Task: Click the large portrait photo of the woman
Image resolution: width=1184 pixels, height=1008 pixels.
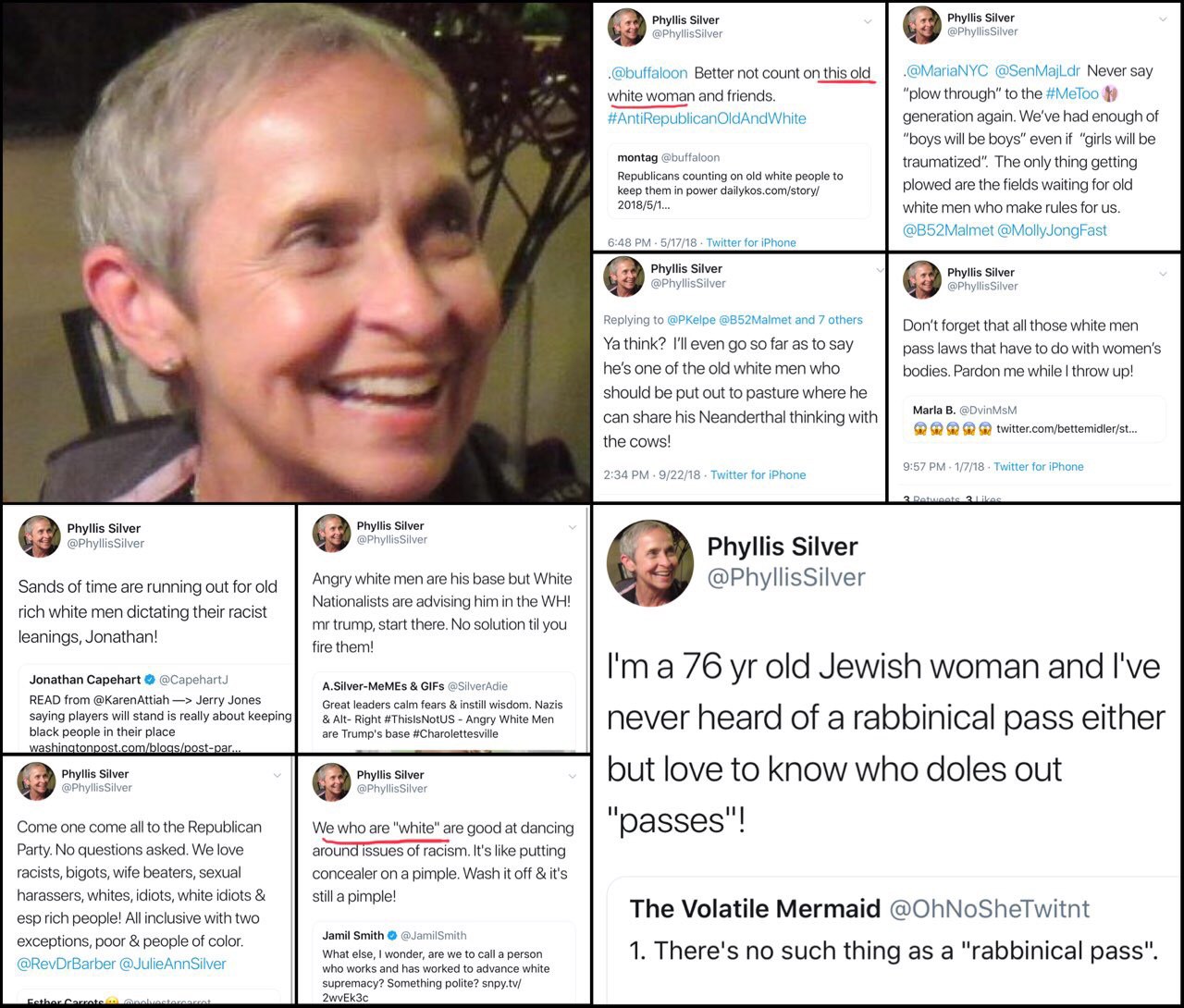Action: coord(296,252)
